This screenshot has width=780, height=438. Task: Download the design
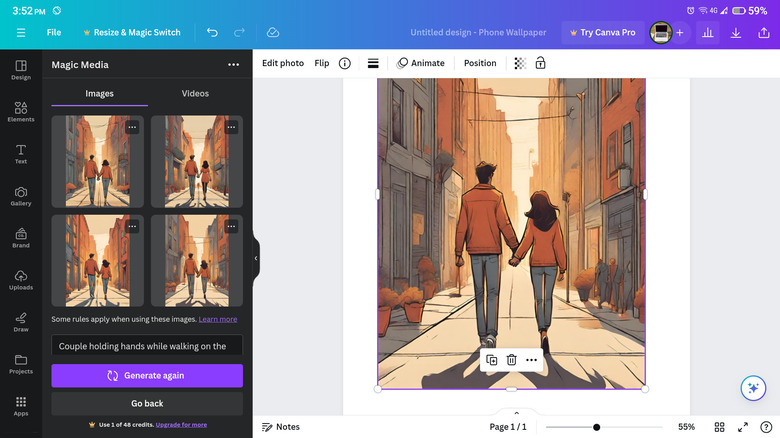coord(736,32)
